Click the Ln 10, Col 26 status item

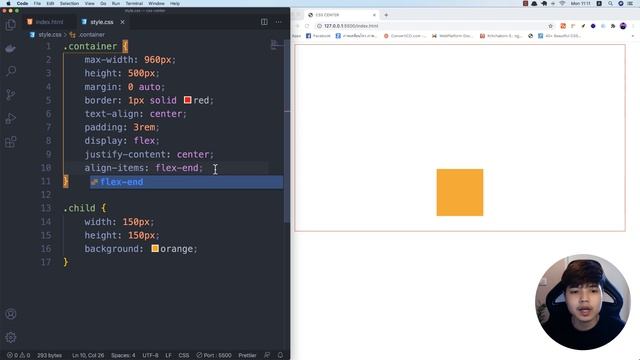pos(88,355)
